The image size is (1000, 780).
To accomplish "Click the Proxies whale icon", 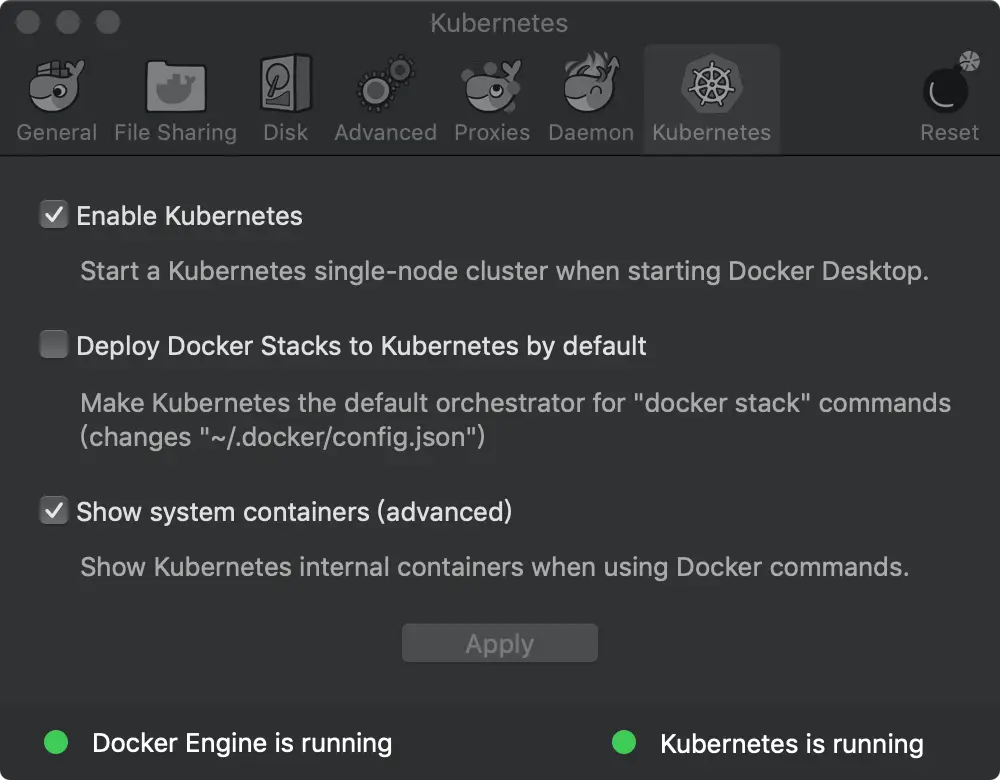I will (x=492, y=90).
